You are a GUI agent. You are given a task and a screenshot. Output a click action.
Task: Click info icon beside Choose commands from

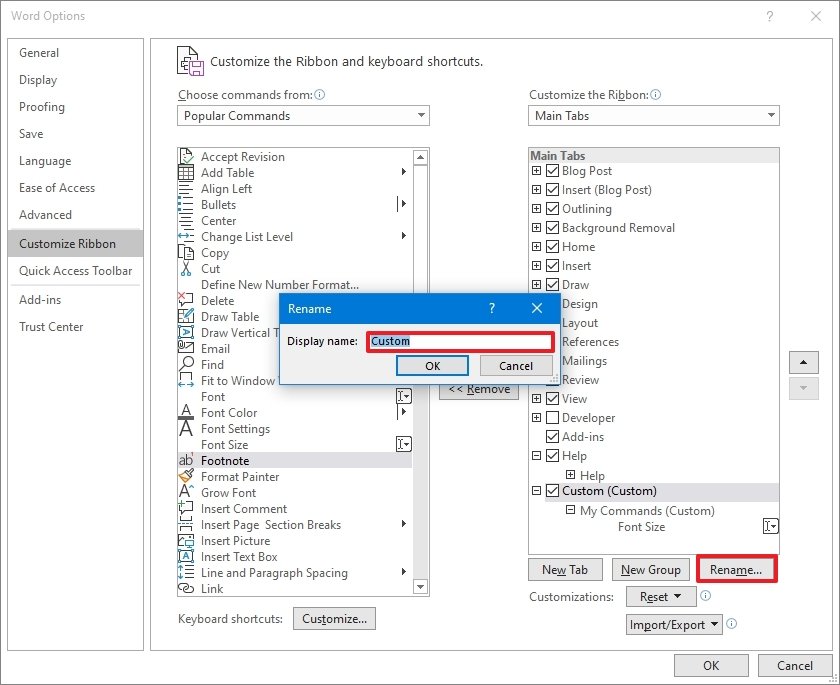pos(320,95)
